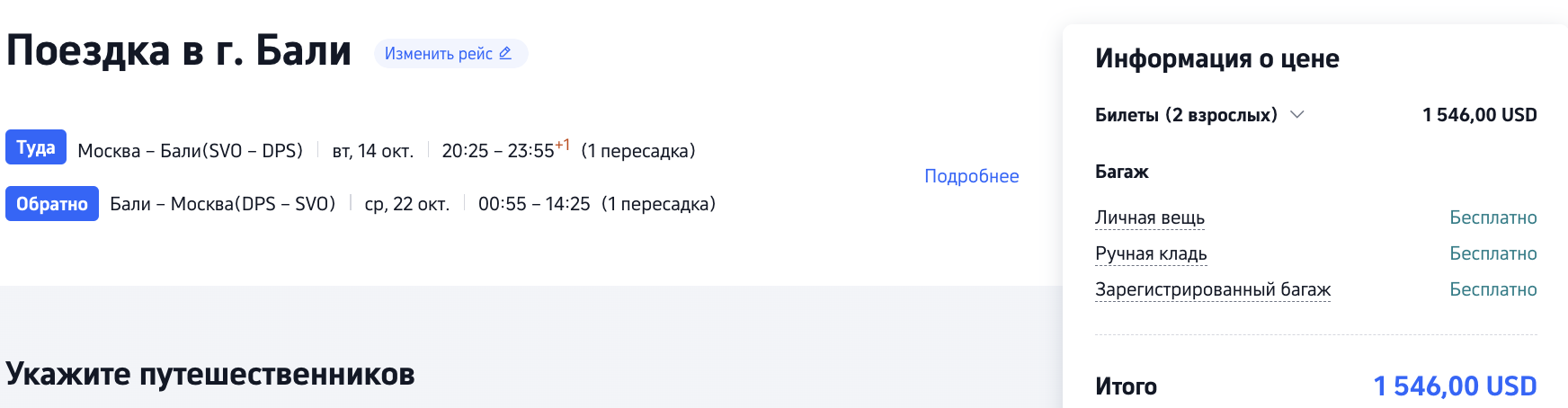Click the return route Бали – Москва(DPS – SVO)
Screen dimensions: 1568x408
click(x=222, y=204)
